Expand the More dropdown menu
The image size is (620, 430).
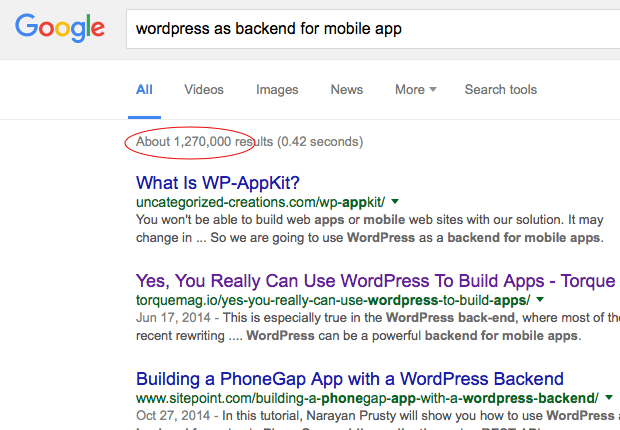415,90
